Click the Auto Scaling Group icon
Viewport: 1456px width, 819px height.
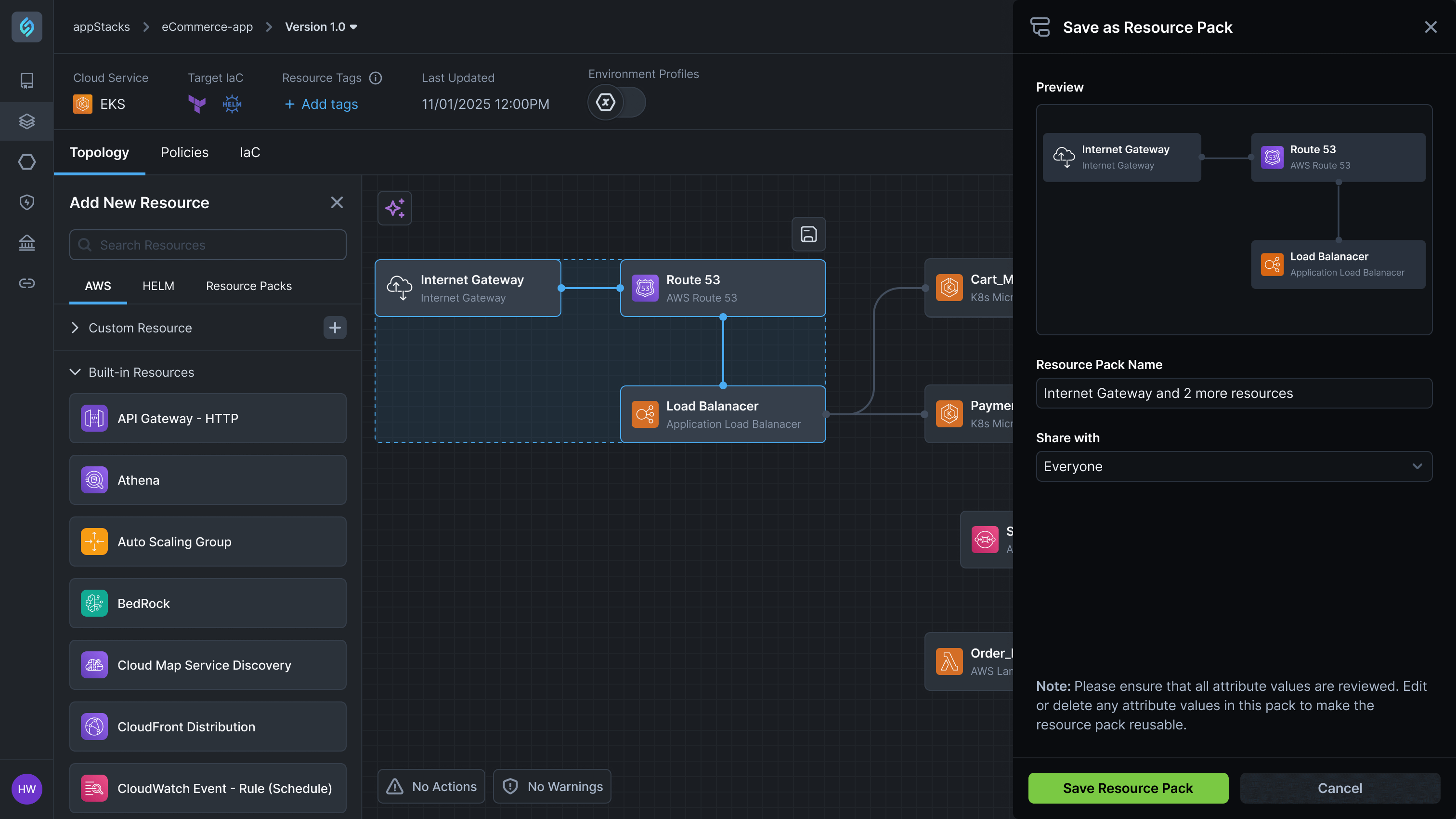[94, 542]
